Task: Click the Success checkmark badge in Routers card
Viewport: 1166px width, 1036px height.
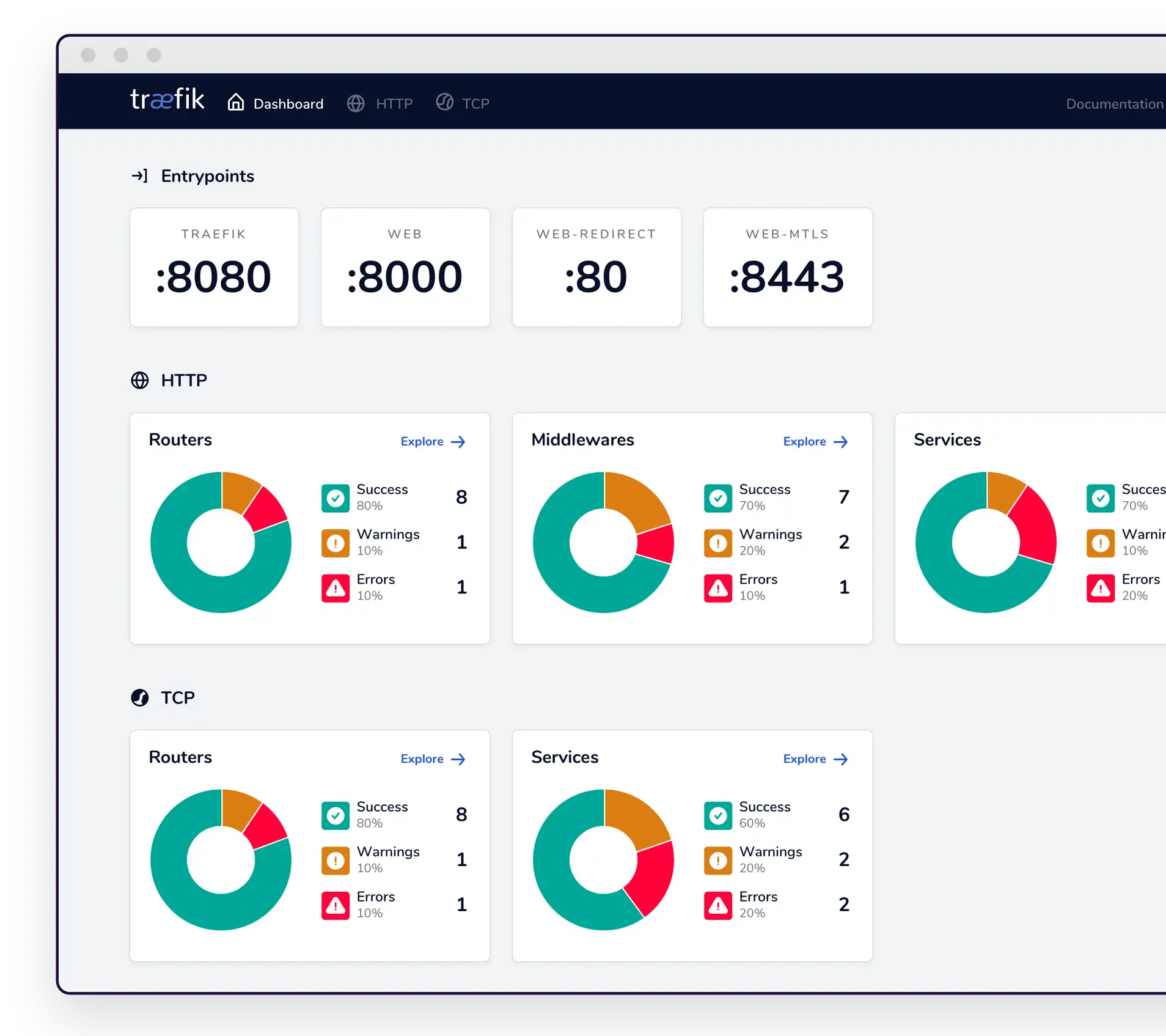Action: pyautogui.click(x=335, y=498)
